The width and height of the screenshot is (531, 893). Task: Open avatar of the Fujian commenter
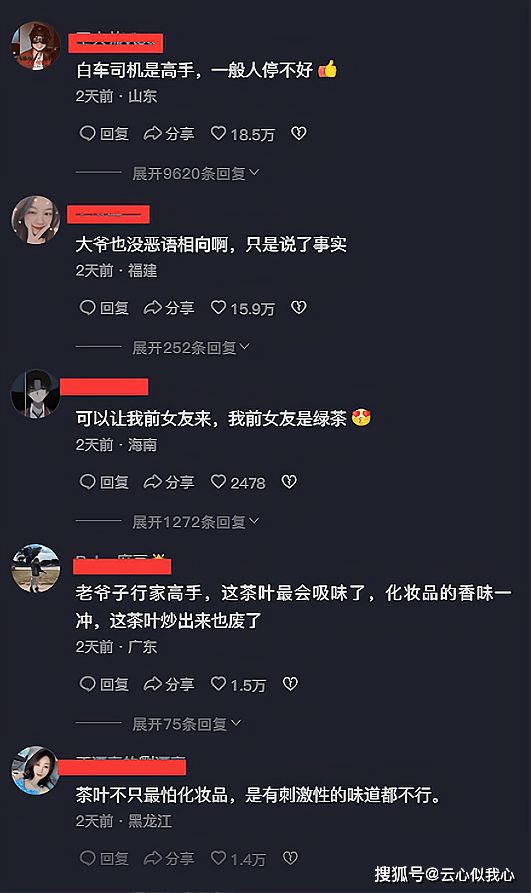[x=36, y=220]
